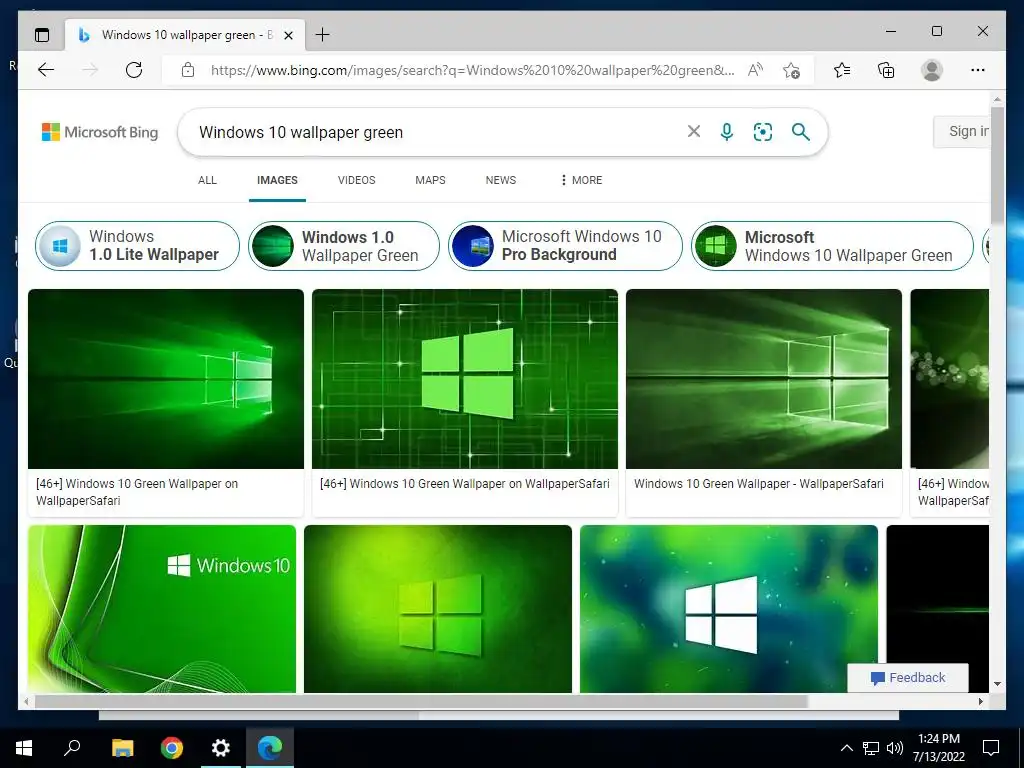Click the Sign in button

pos(961,131)
